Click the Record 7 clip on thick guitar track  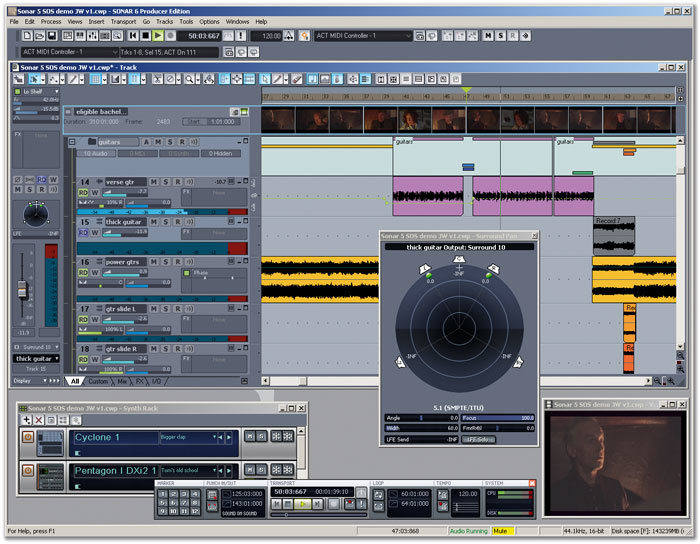tap(614, 236)
